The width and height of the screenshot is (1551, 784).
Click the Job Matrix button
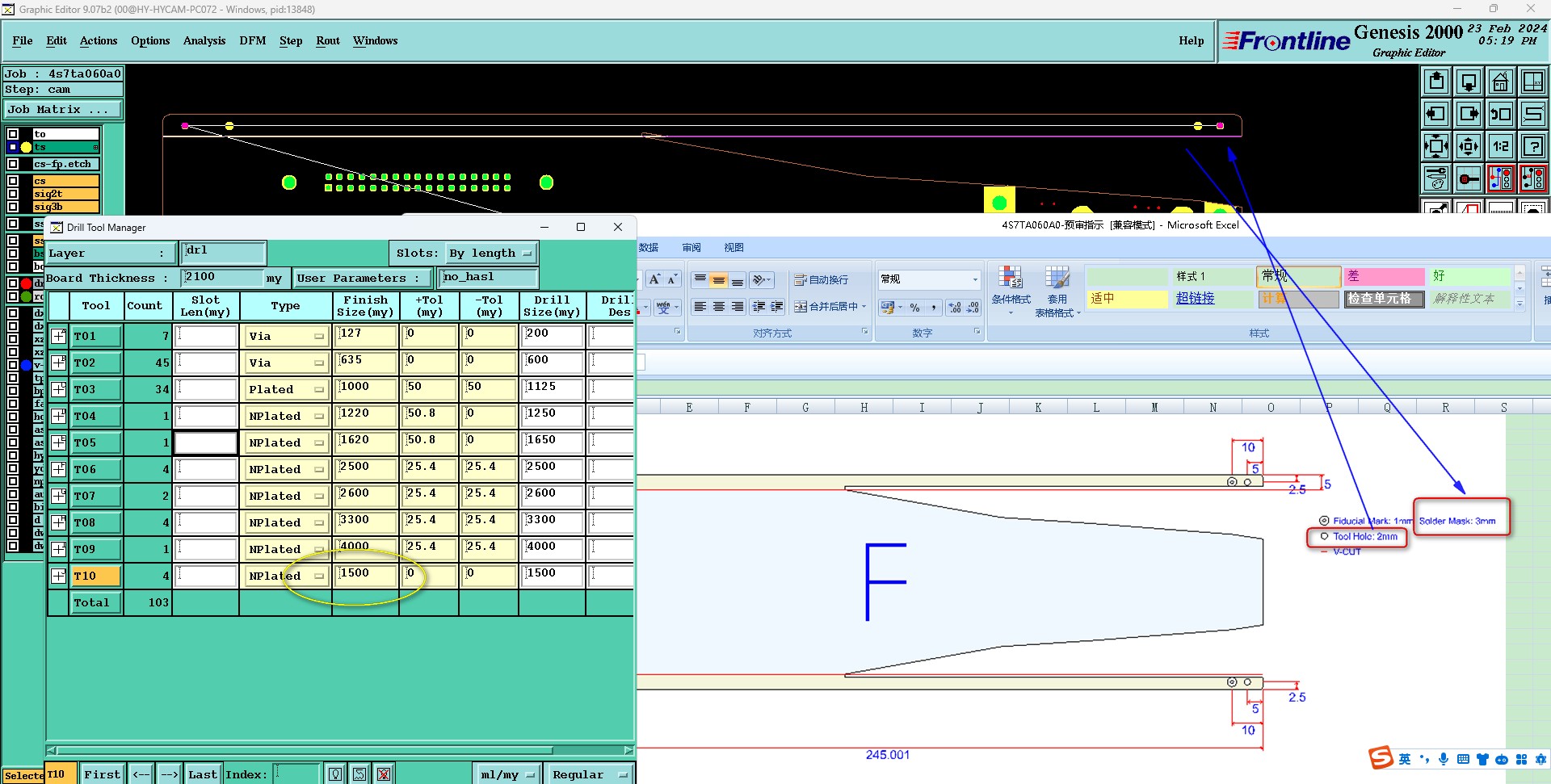point(63,110)
